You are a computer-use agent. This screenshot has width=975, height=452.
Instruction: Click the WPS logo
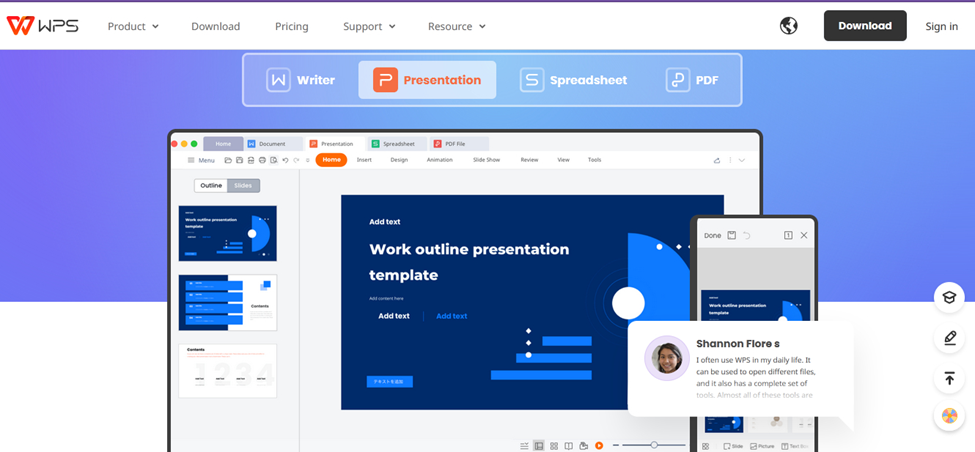[x=42, y=25]
